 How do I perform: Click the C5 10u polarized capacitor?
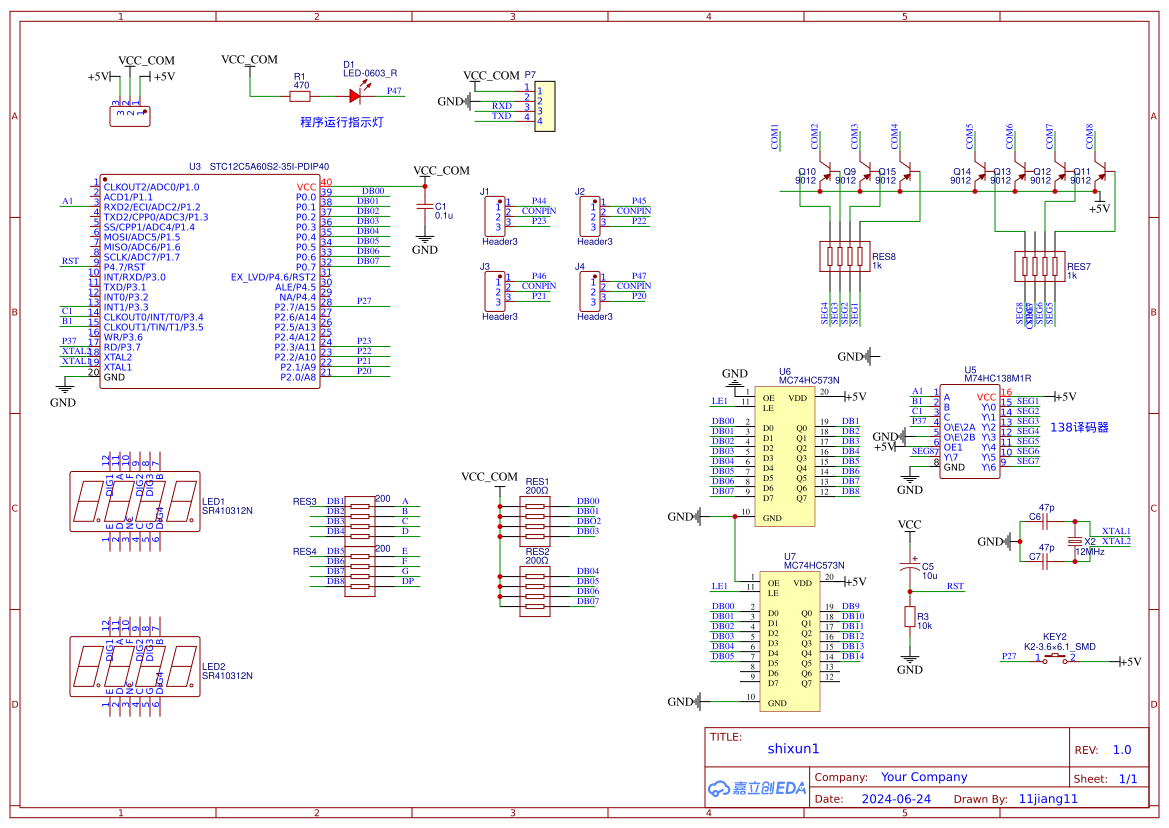[x=909, y=566]
